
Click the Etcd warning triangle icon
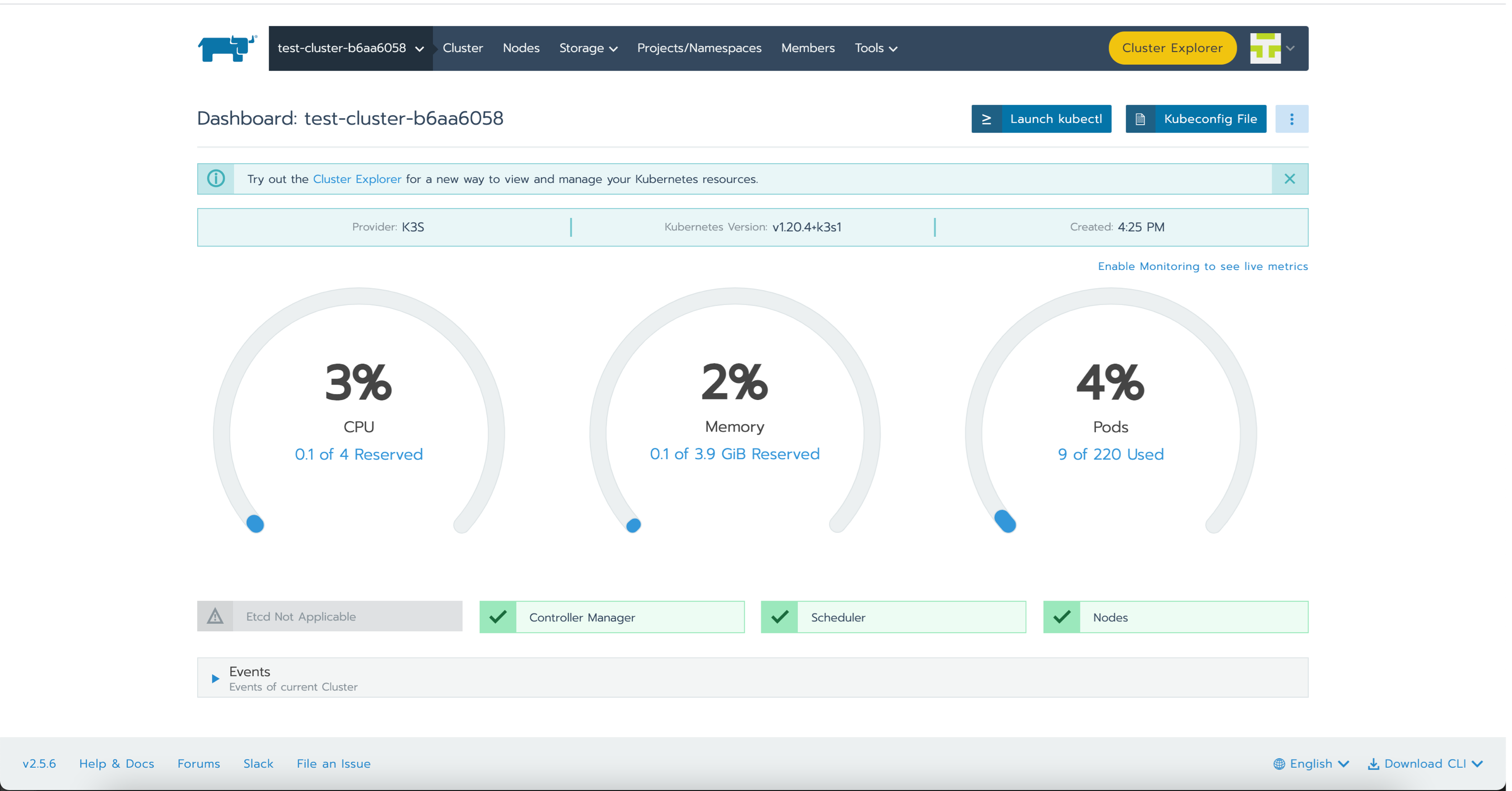pos(215,616)
